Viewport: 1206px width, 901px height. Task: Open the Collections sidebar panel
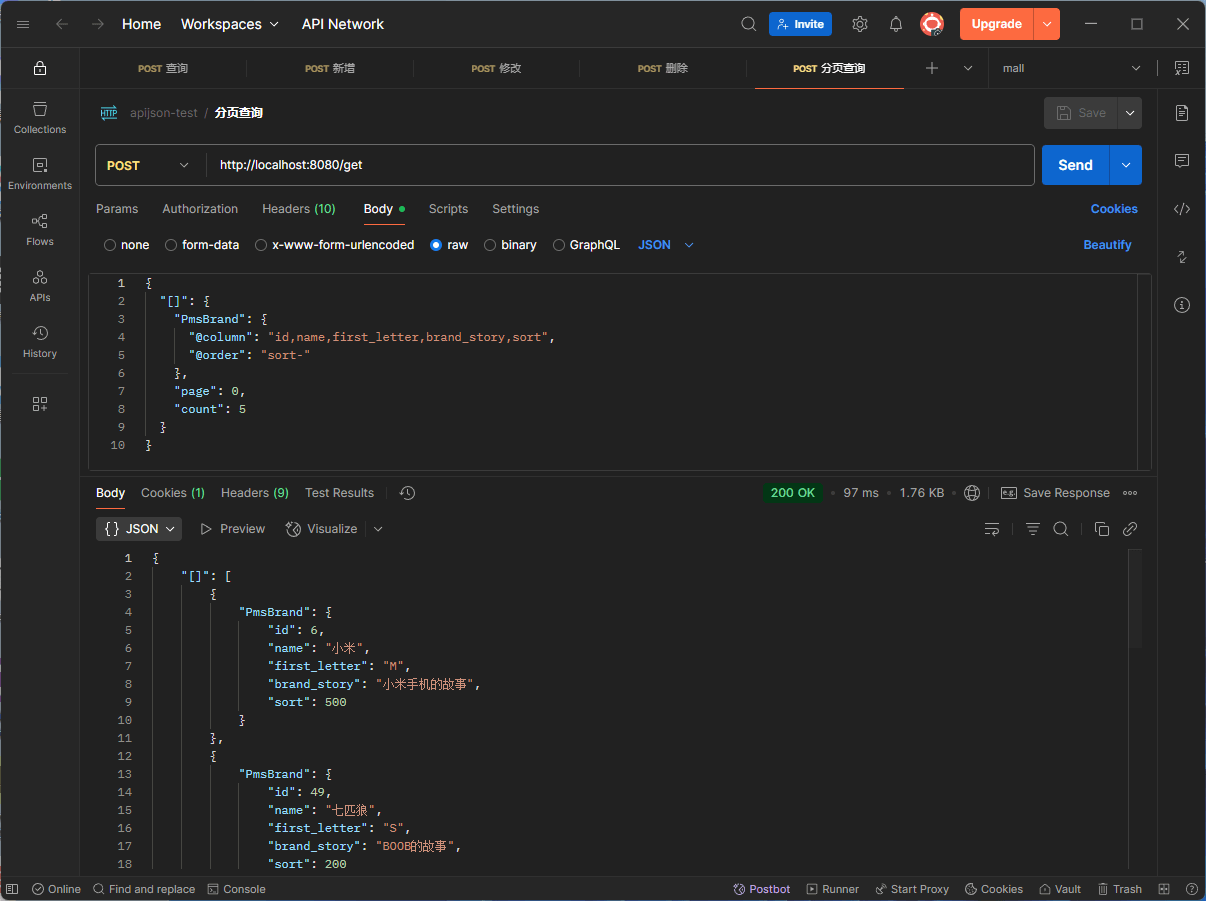click(x=40, y=117)
